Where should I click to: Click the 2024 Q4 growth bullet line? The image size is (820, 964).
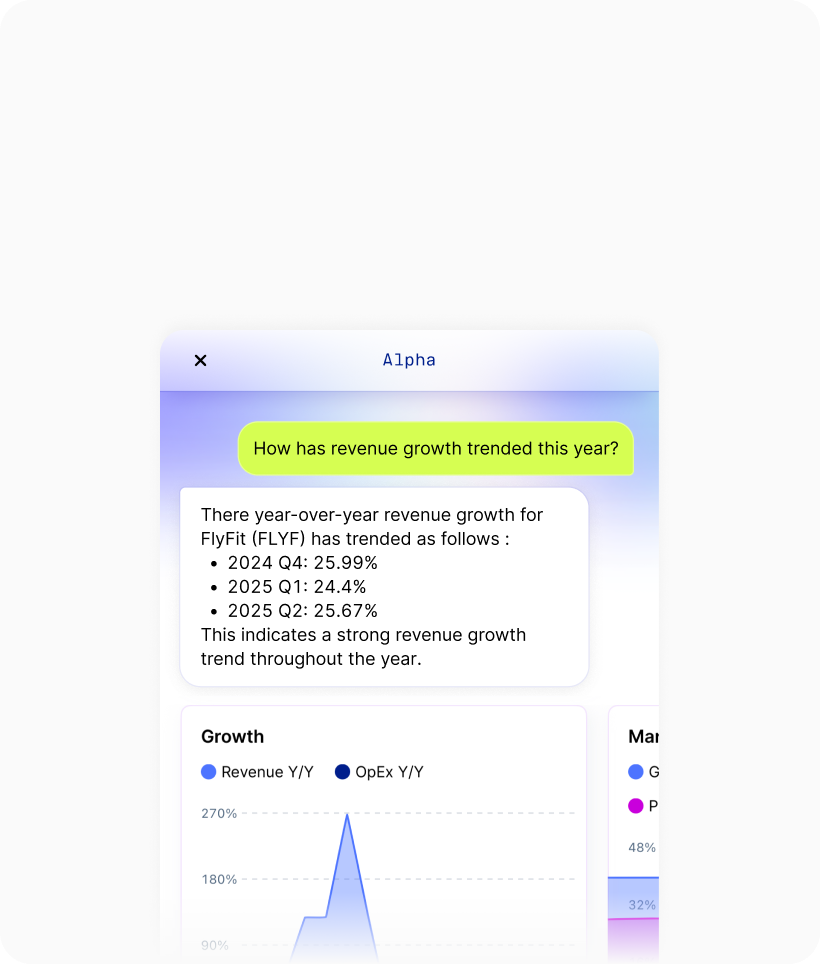(302, 563)
